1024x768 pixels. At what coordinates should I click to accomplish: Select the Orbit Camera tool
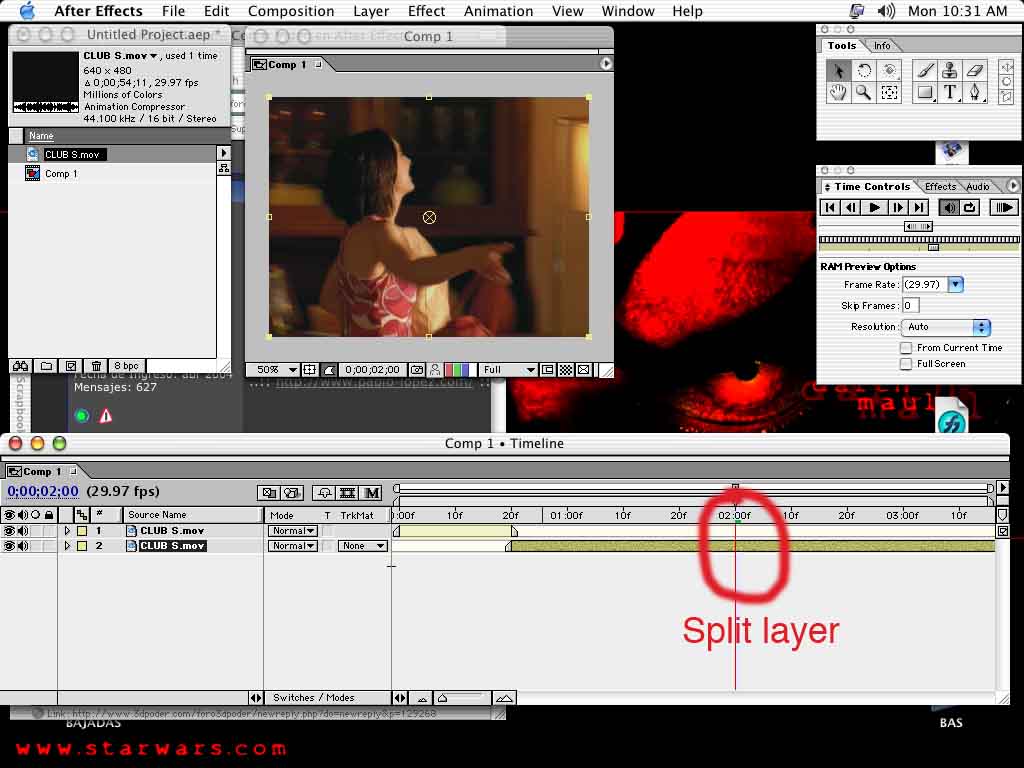(889, 71)
